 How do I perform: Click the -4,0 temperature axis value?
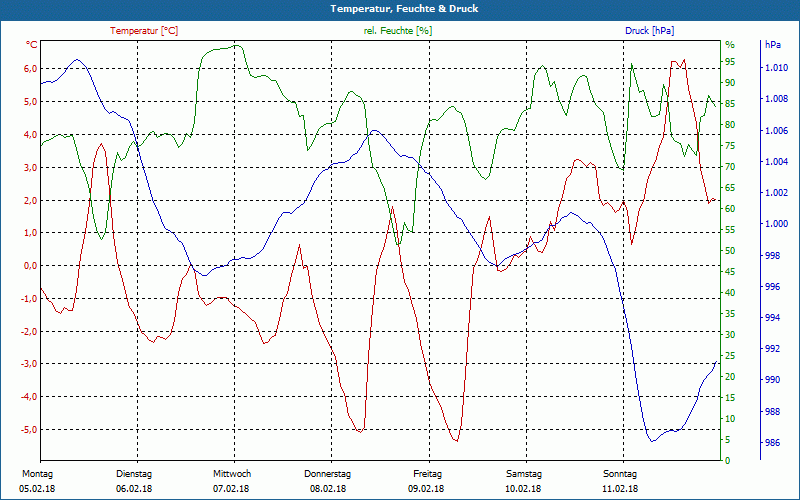pyautogui.click(x=29, y=396)
